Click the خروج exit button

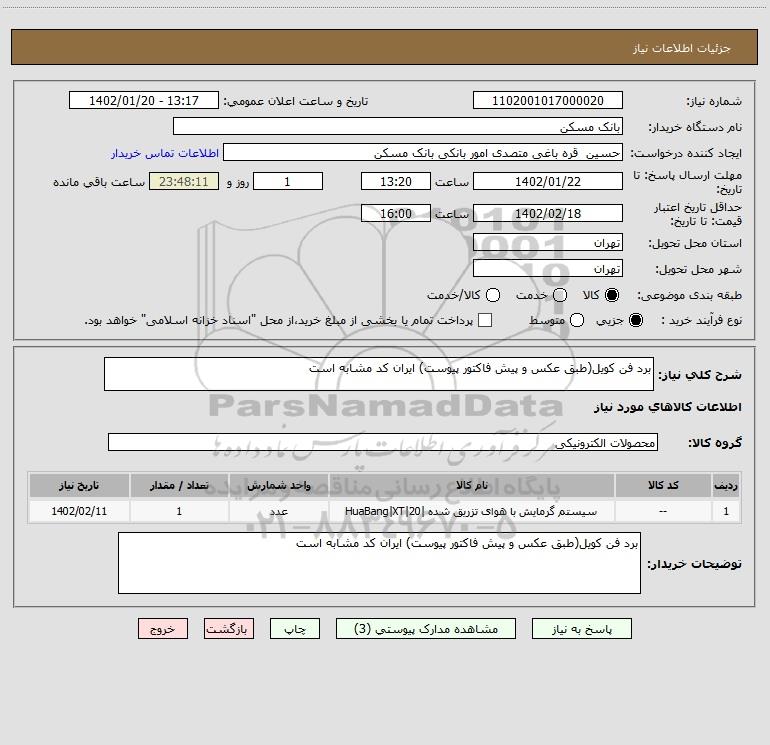point(163,629)
